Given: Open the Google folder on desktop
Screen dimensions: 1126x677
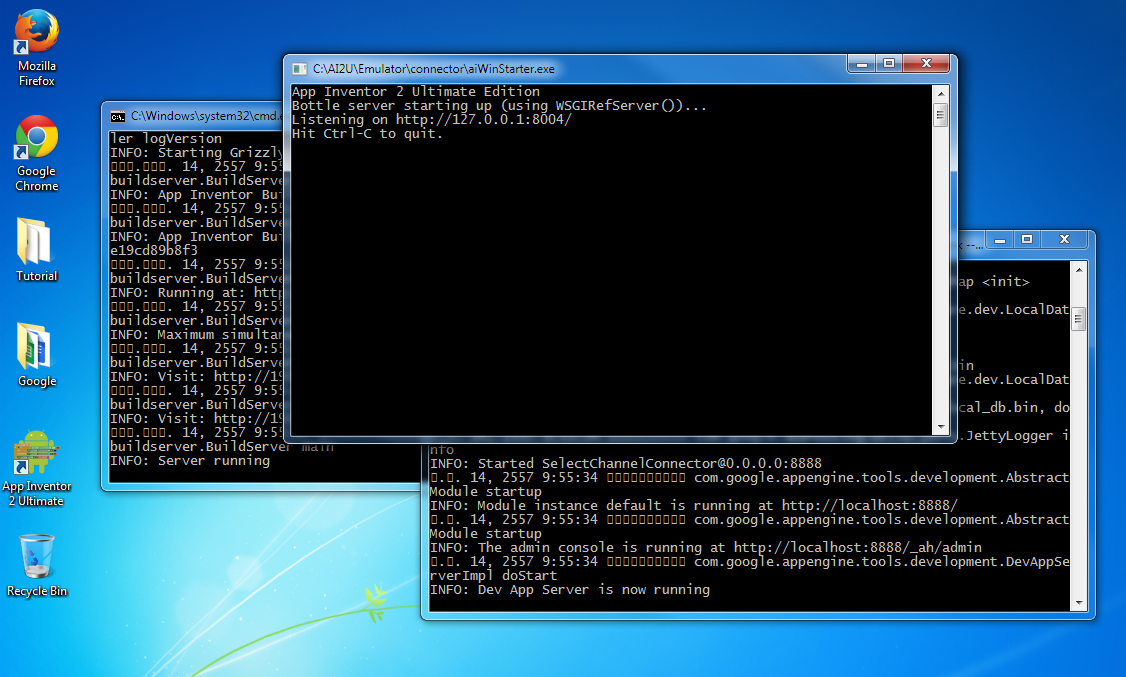Looking at the screenshot, I should 37,355.
